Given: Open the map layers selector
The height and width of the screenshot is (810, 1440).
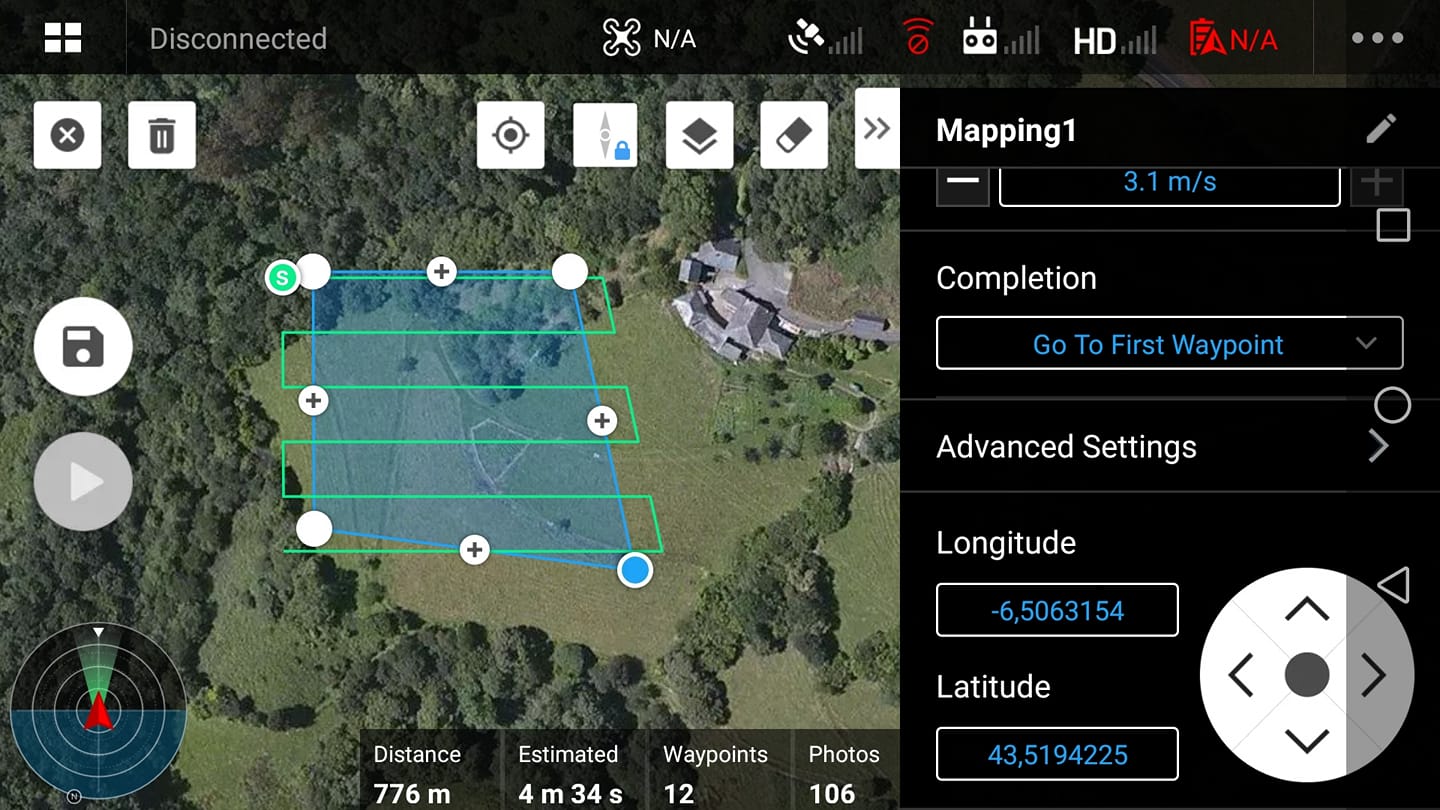Looking at the screenshot, I should click(x=699, y=135).
